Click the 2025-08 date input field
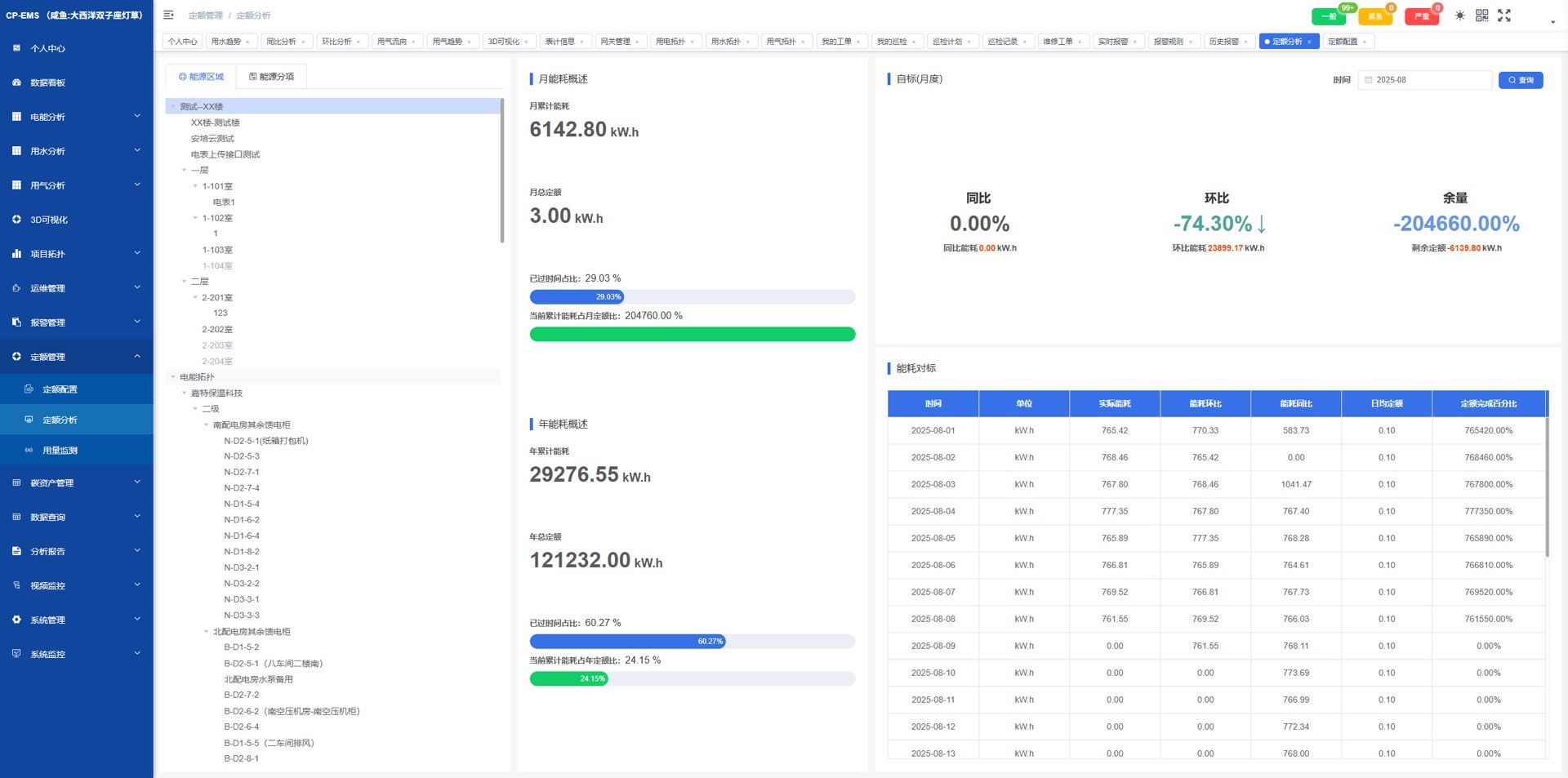1568x778 pixels. 1424,80
